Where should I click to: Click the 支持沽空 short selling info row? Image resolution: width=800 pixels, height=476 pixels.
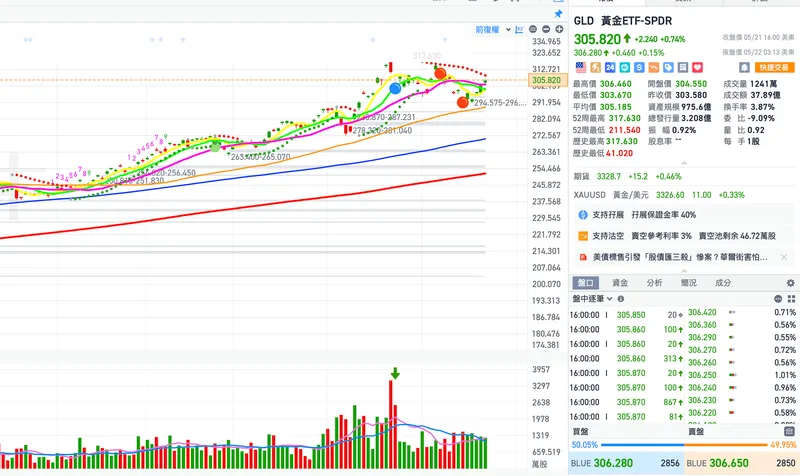click(x=684, y=236)
